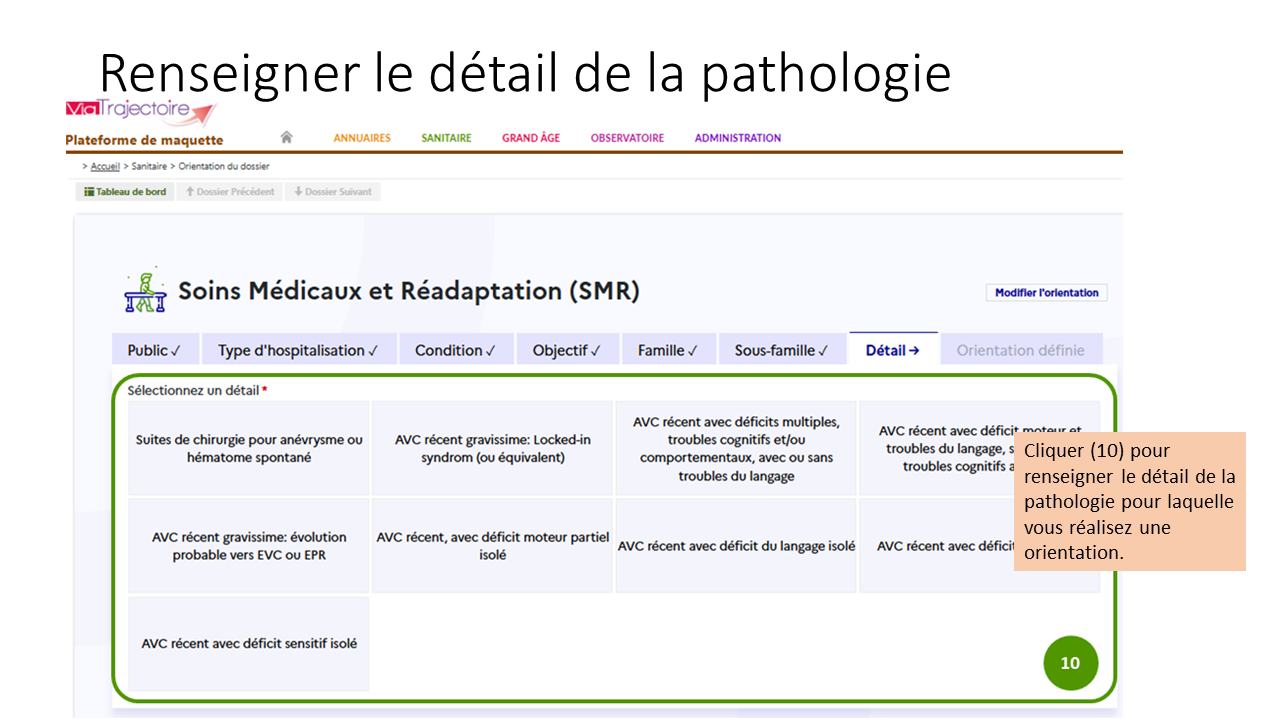Click the Tableau de bord button
Screen dimensions: 1280x720
click(x=125, y=192)
